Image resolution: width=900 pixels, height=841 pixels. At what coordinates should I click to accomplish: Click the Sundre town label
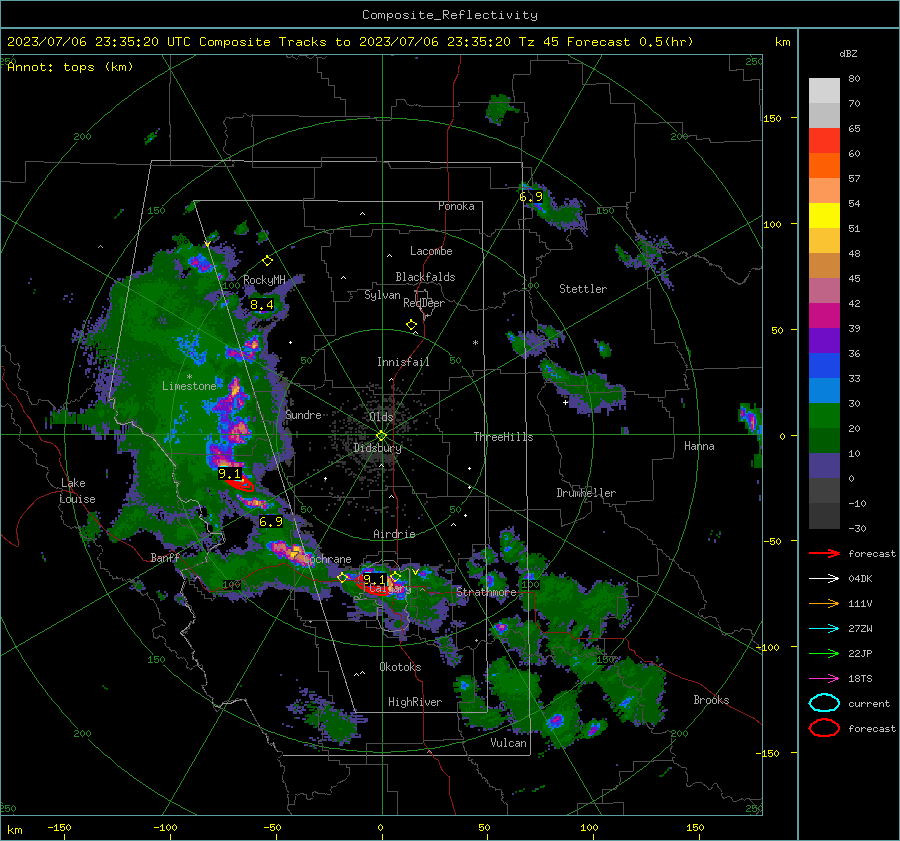303,414
